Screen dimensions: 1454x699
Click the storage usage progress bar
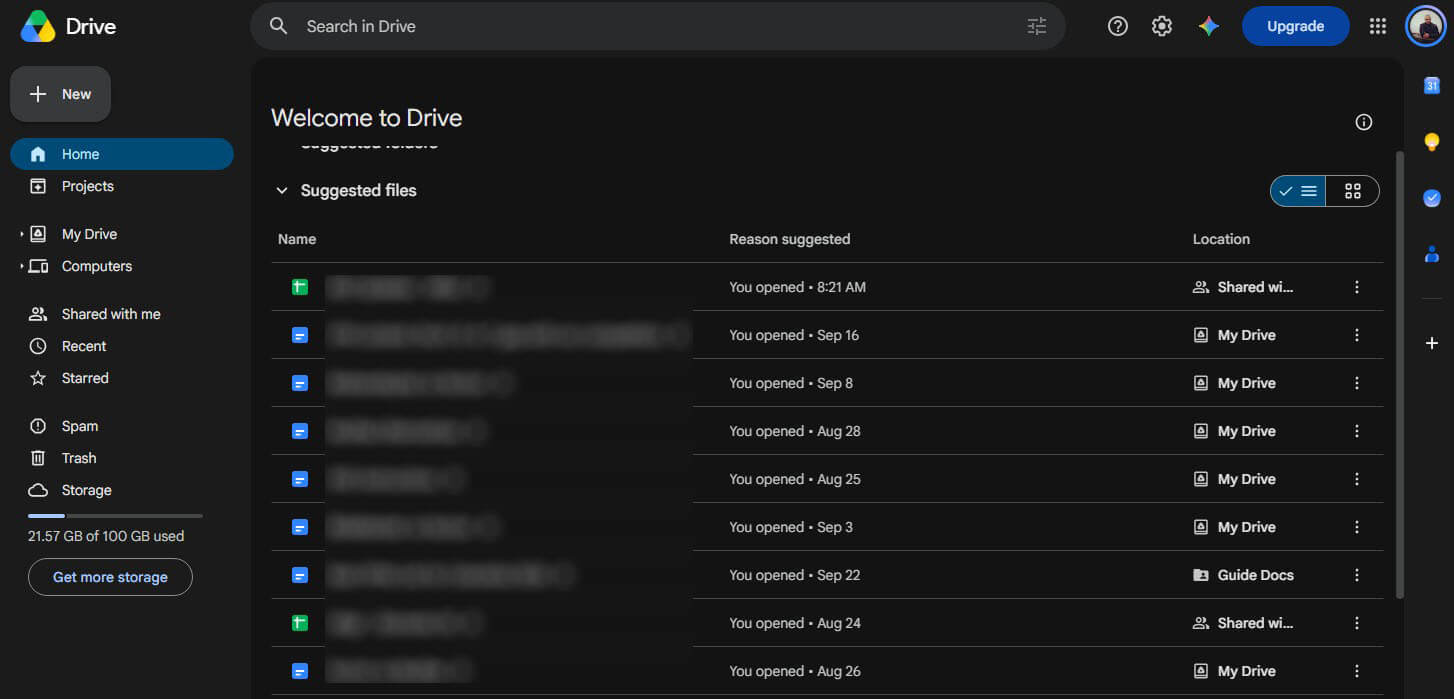click(x=115, y=516)
